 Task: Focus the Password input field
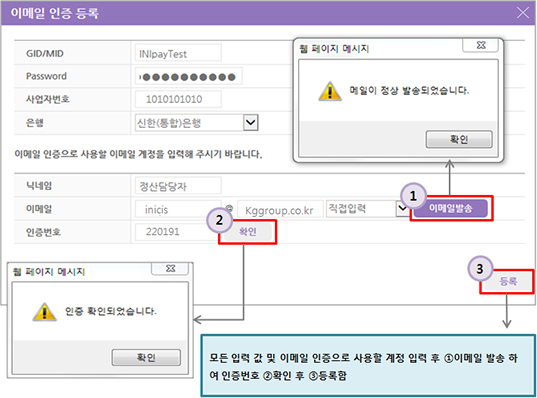click(x=189, y=76)
